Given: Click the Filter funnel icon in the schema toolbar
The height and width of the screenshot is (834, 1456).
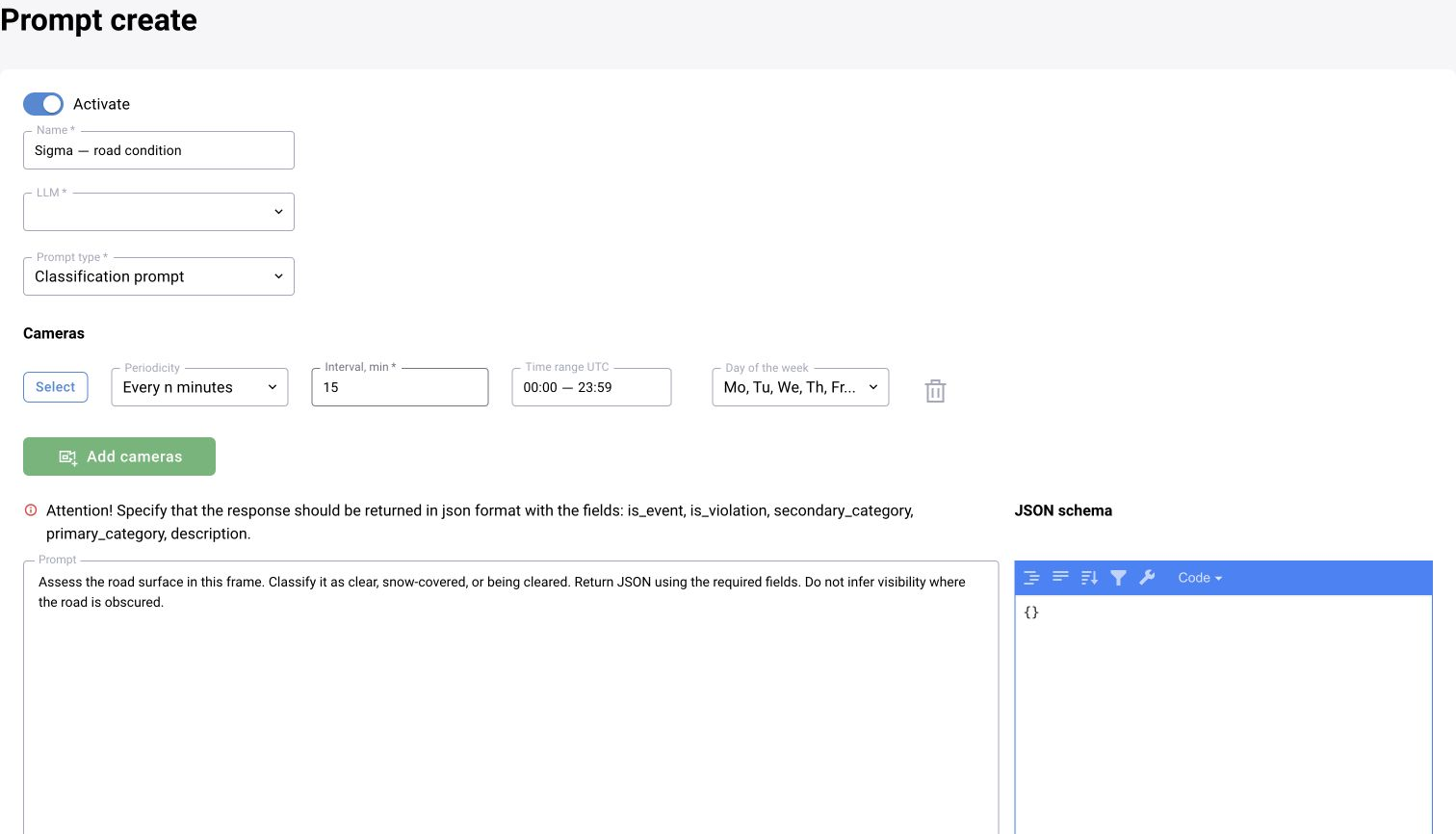Looking at the screenshot, I should (x=1118, y=578).
